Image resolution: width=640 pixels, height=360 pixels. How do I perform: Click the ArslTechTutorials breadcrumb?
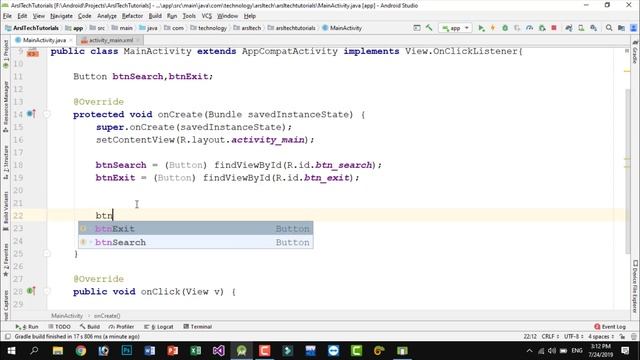[x=32, y=28]
